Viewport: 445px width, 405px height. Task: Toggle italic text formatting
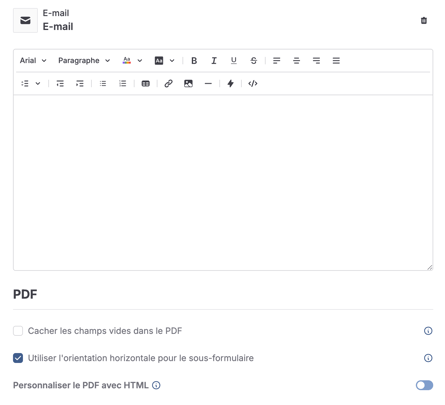[214, 61]
